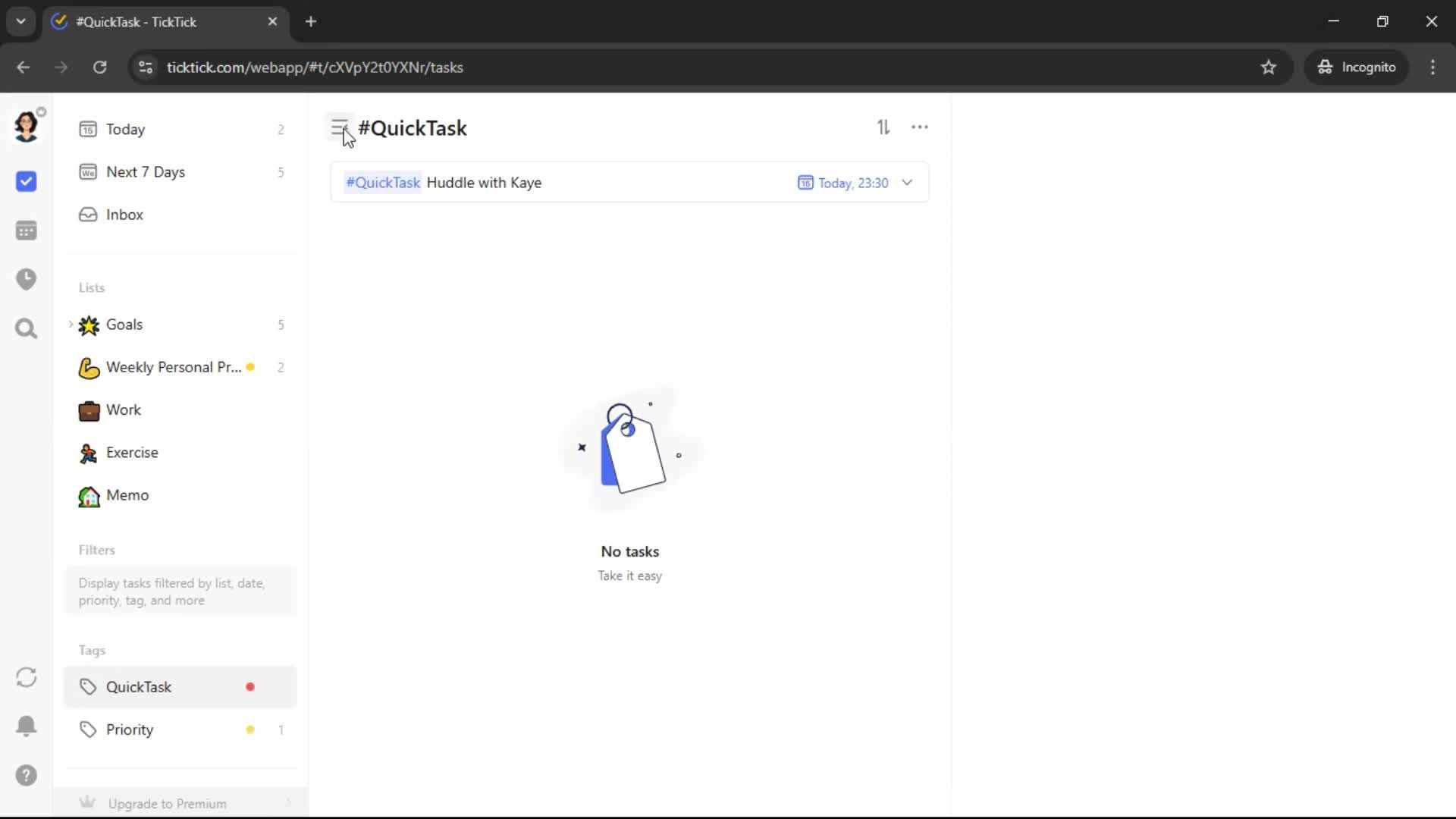Viewport: 1456px width, 819px height.
Task: Open the Help question mark icon
Action: [x=26, y=775]
